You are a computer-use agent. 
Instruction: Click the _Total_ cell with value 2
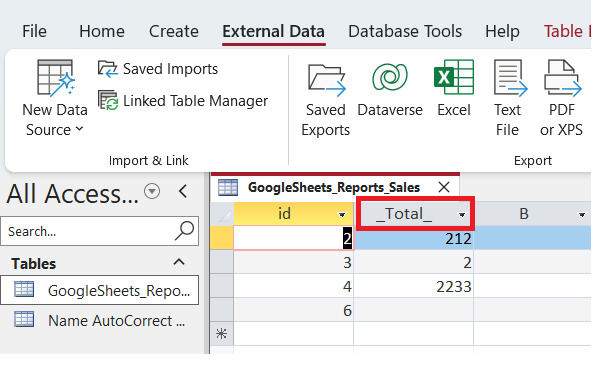[414, 262]
